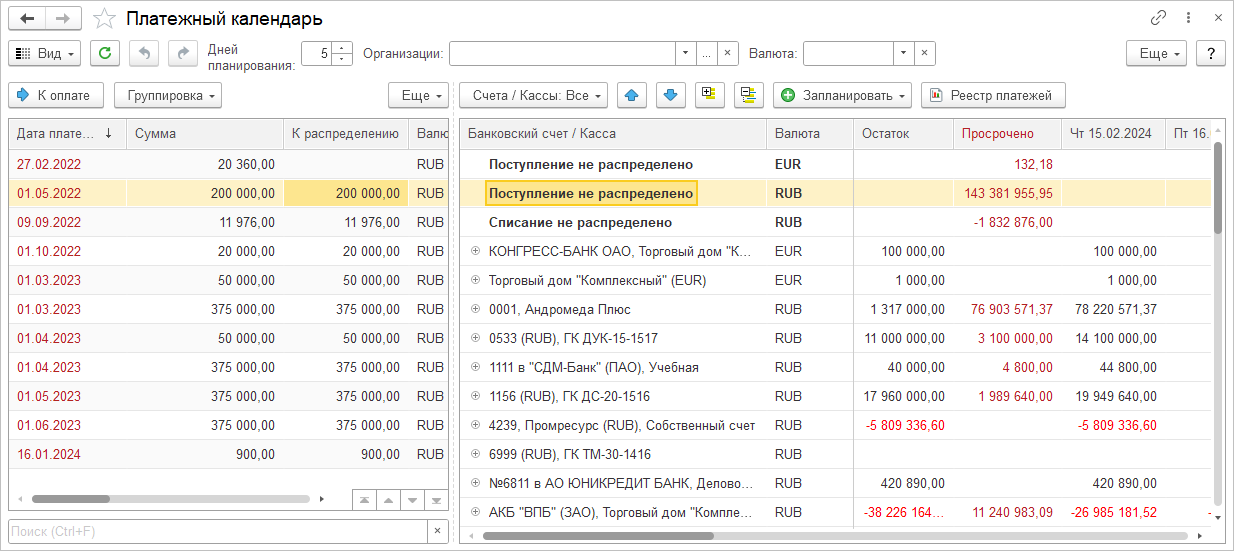Open the Группировка dropdown

coord(167,95)
